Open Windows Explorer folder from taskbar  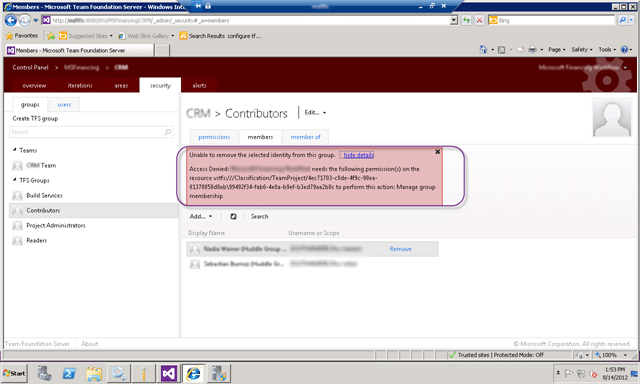pyautogui.click(x=93, y=373)
